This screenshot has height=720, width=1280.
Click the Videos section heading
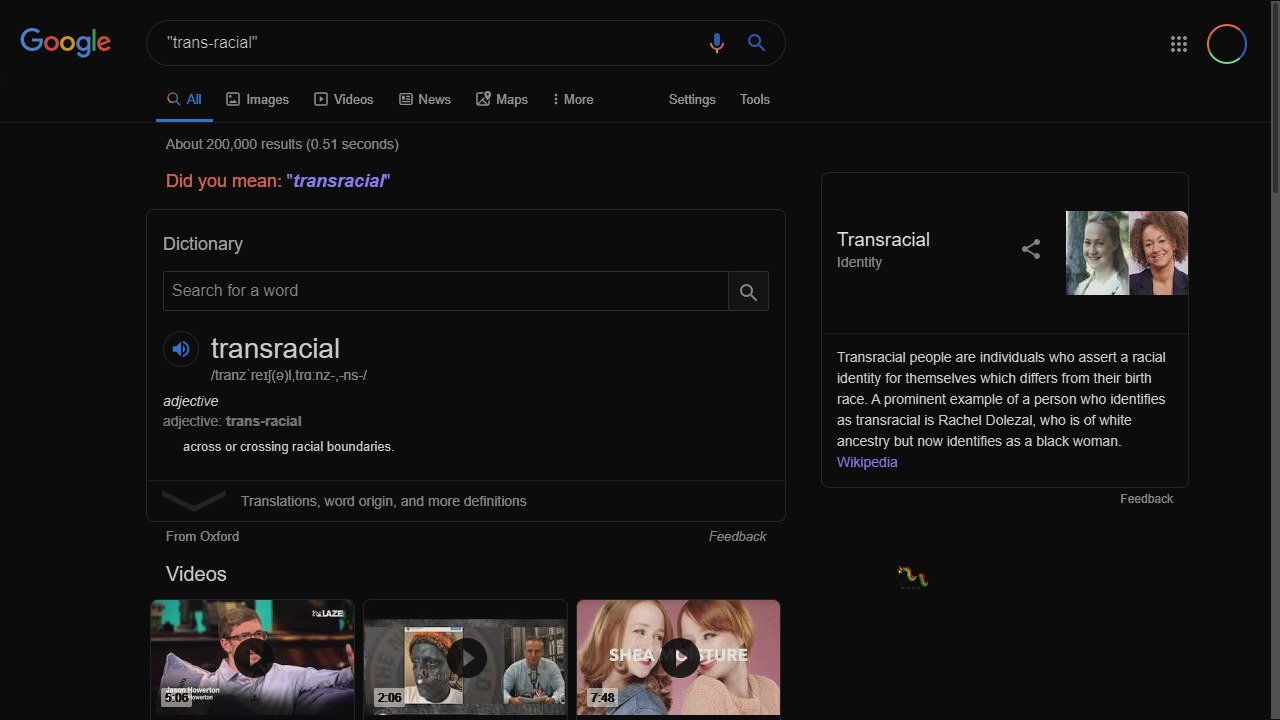(196, 574)
